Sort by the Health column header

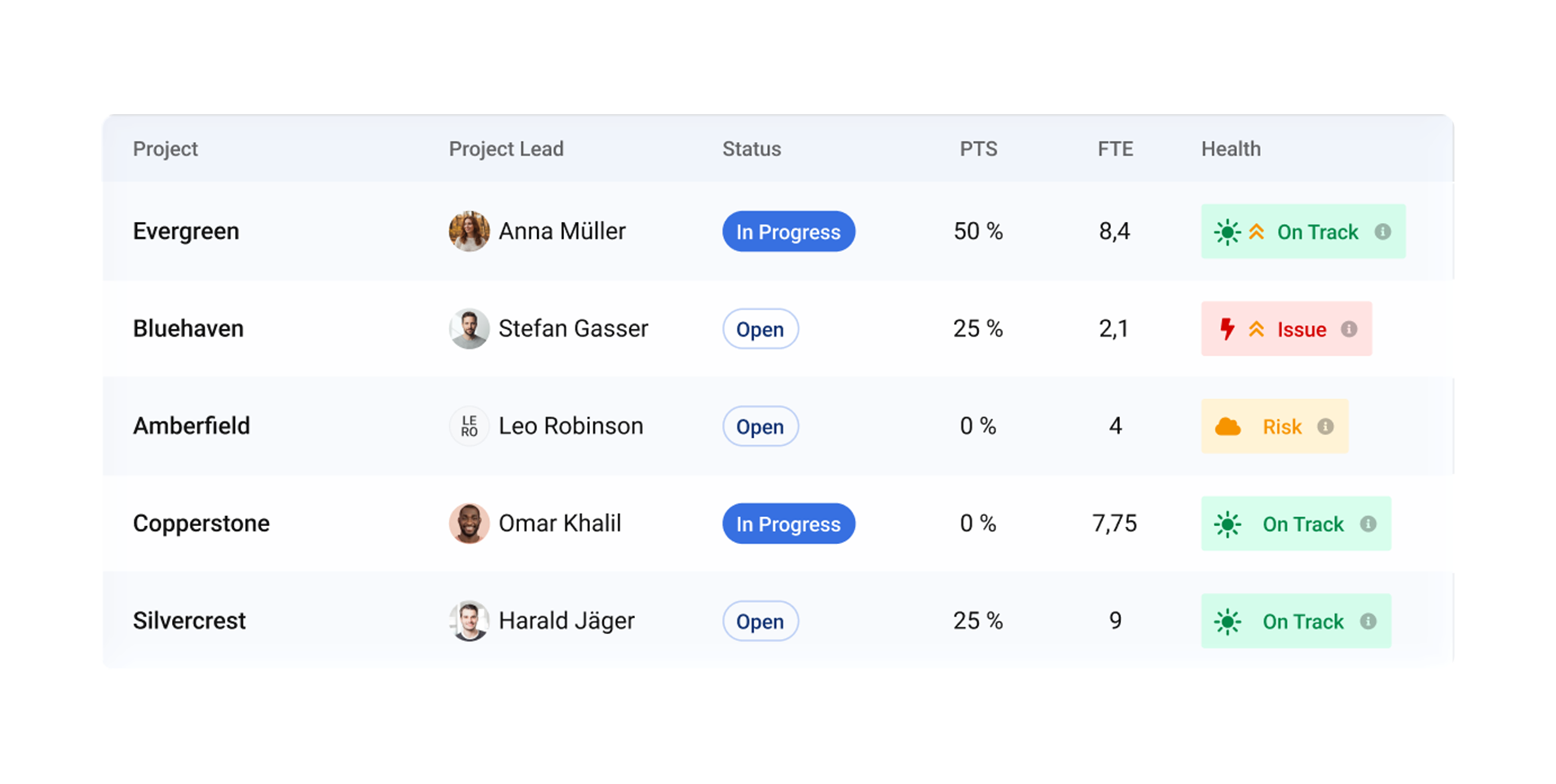click(1230, 149)
